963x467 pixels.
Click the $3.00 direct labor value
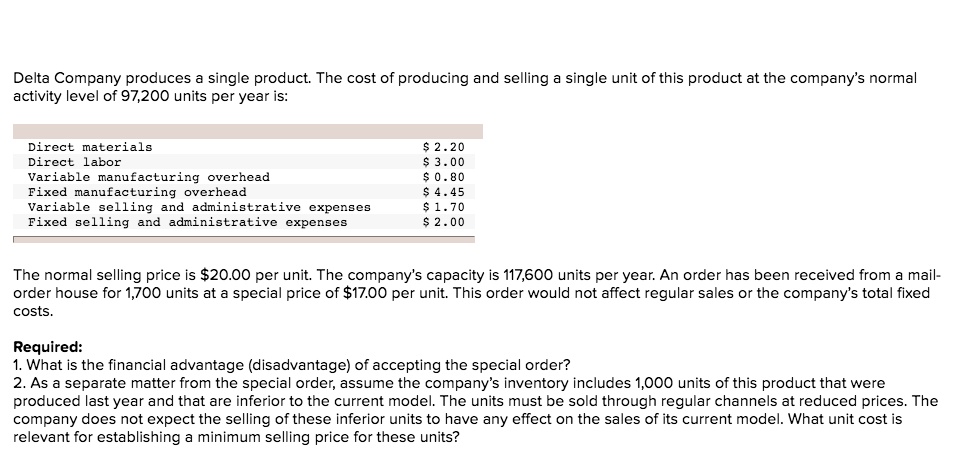tap(443, 162)
